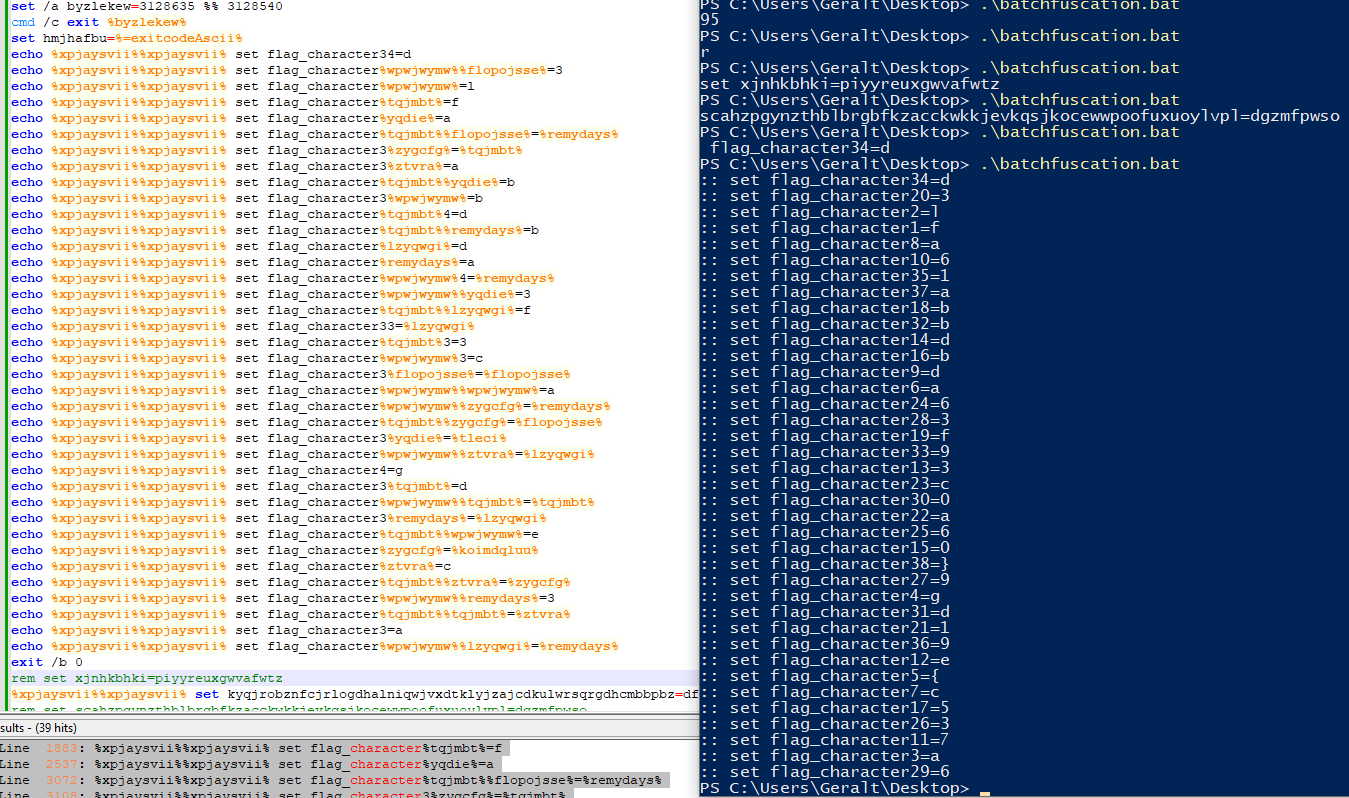Click PowerShell output ':: set flag_character4=g'
1349x798 pixels.
pos(821,596)
